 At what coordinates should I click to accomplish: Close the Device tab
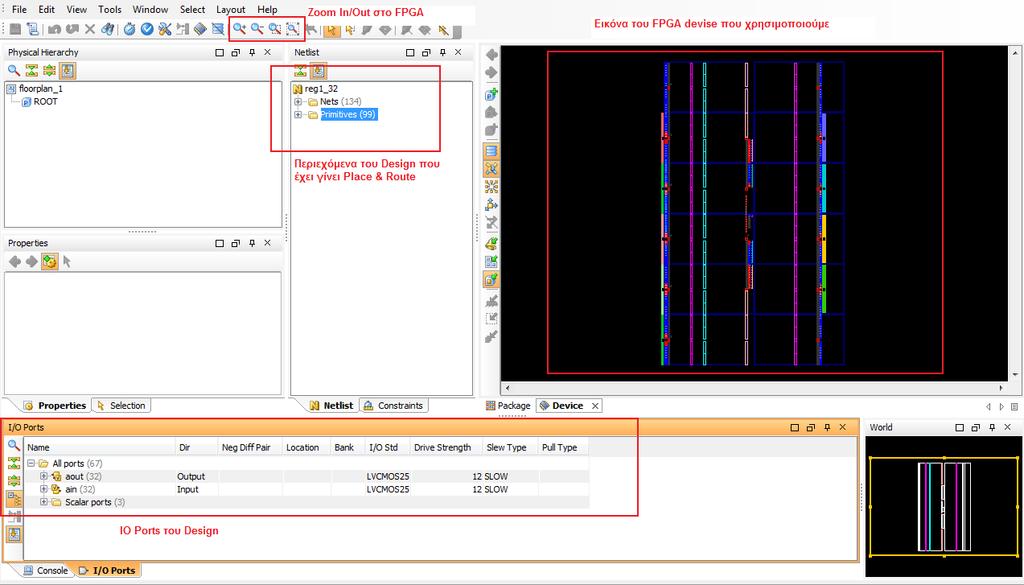pyautogui.click(x=595, y=405)
